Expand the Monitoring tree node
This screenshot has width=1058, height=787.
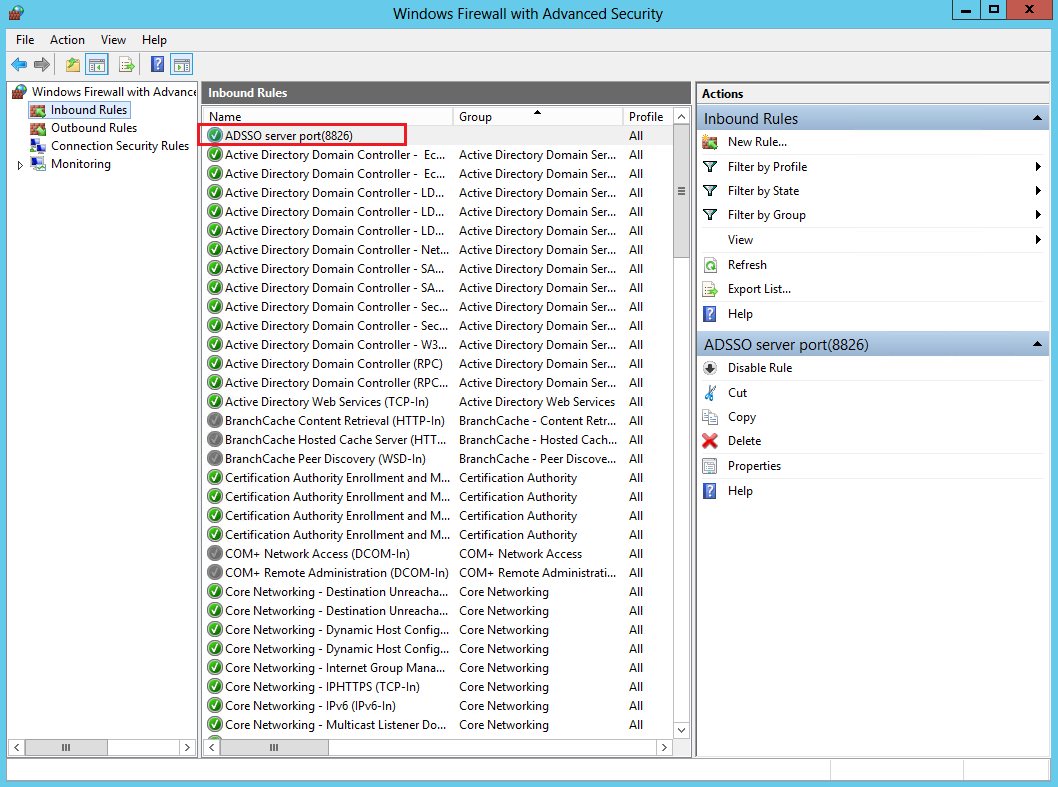coord(20,165)
